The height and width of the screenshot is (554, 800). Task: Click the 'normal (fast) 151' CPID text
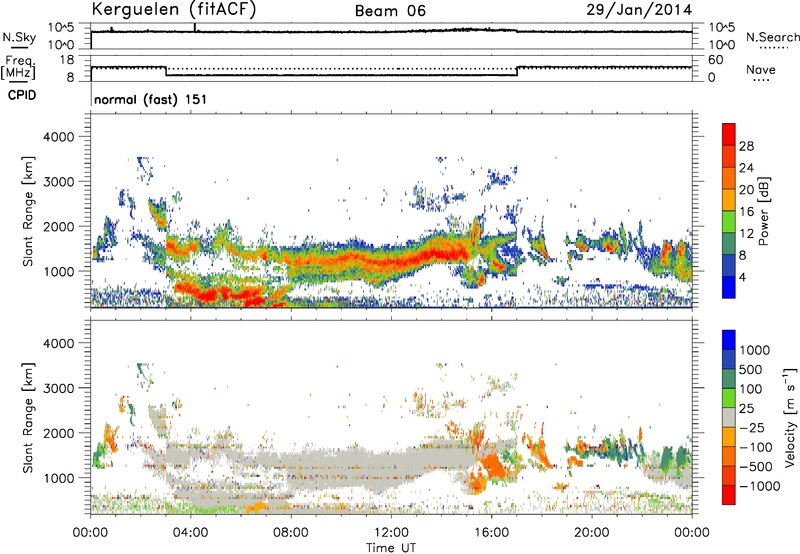point(151,99)
